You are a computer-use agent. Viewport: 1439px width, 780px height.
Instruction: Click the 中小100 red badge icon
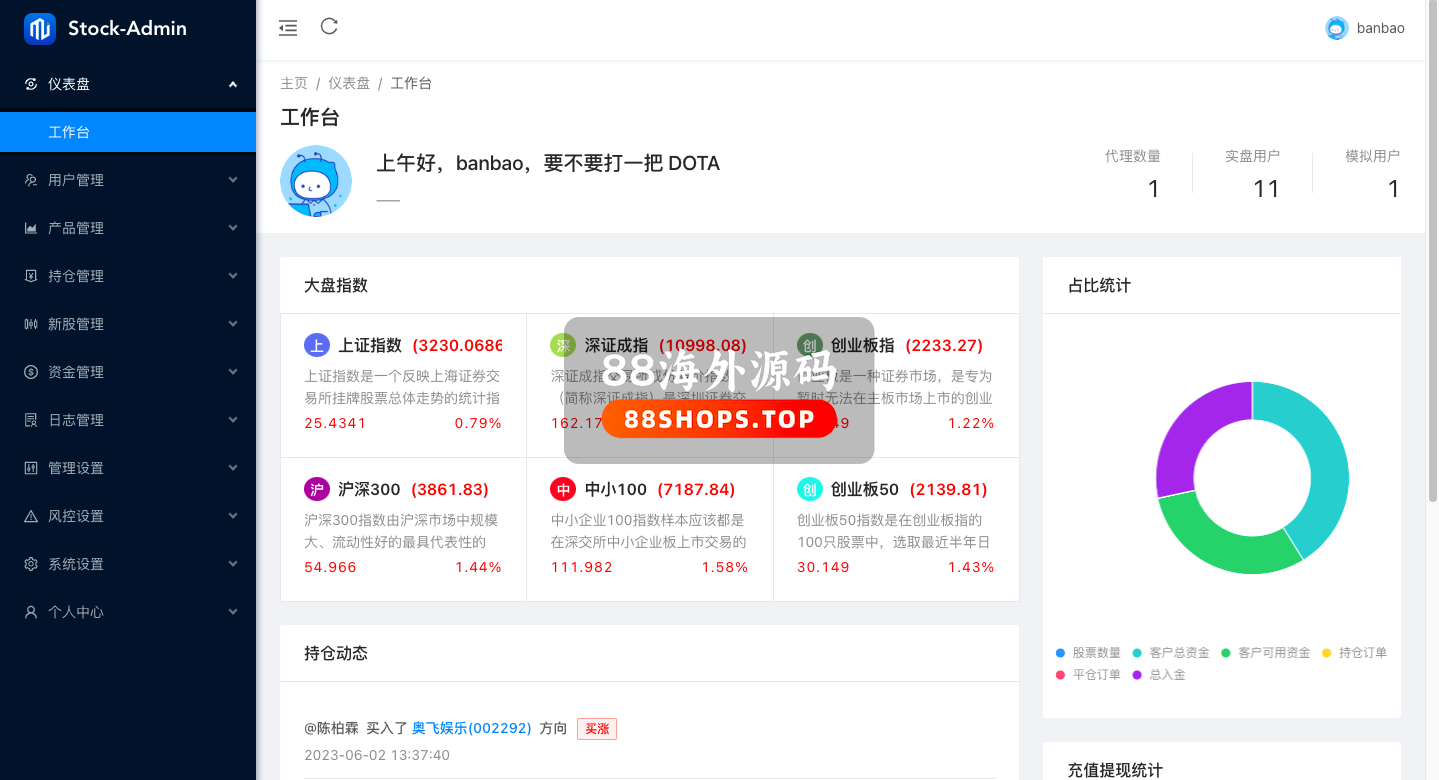(563, 489)
